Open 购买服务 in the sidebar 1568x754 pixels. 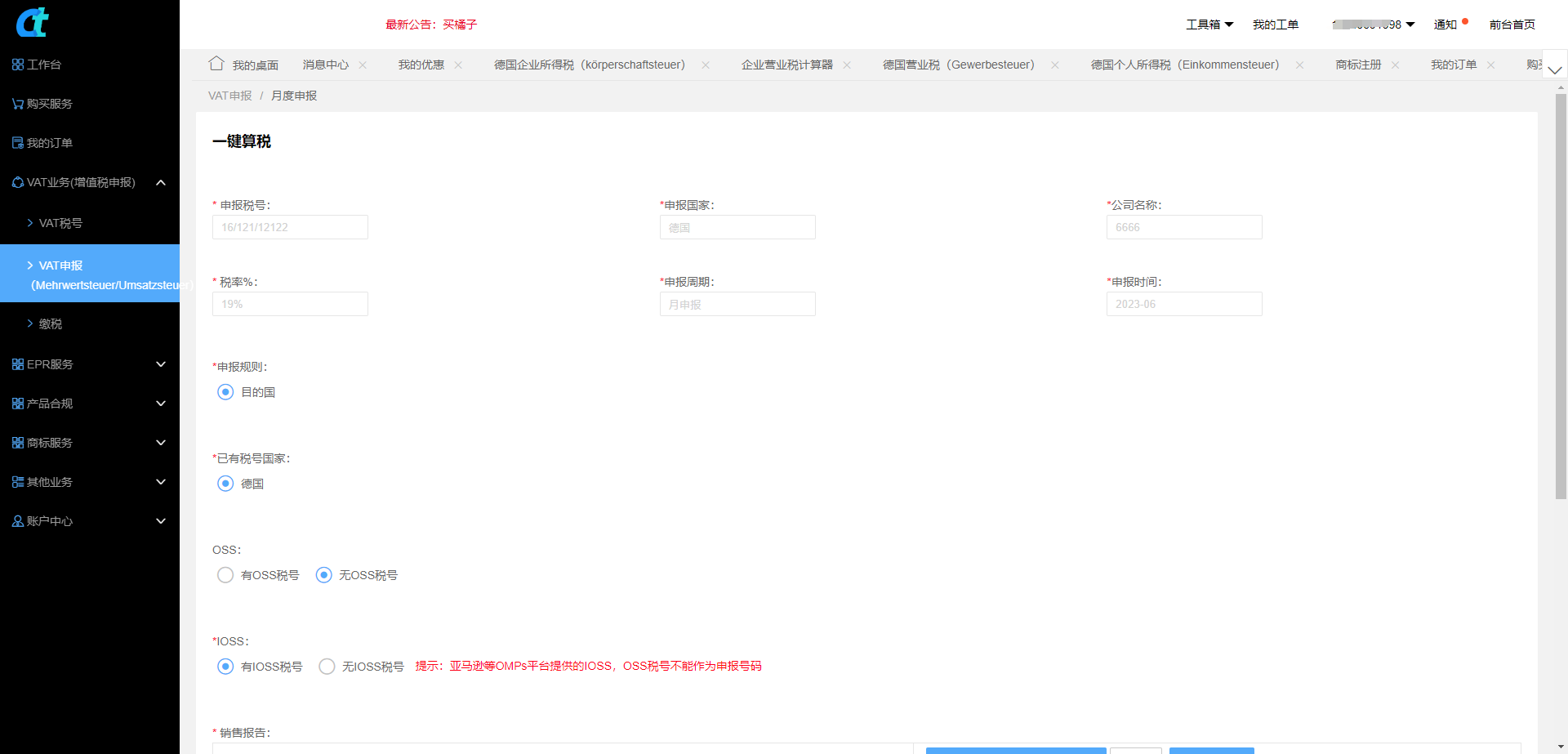pyautogui.click(x=90, y=104)
